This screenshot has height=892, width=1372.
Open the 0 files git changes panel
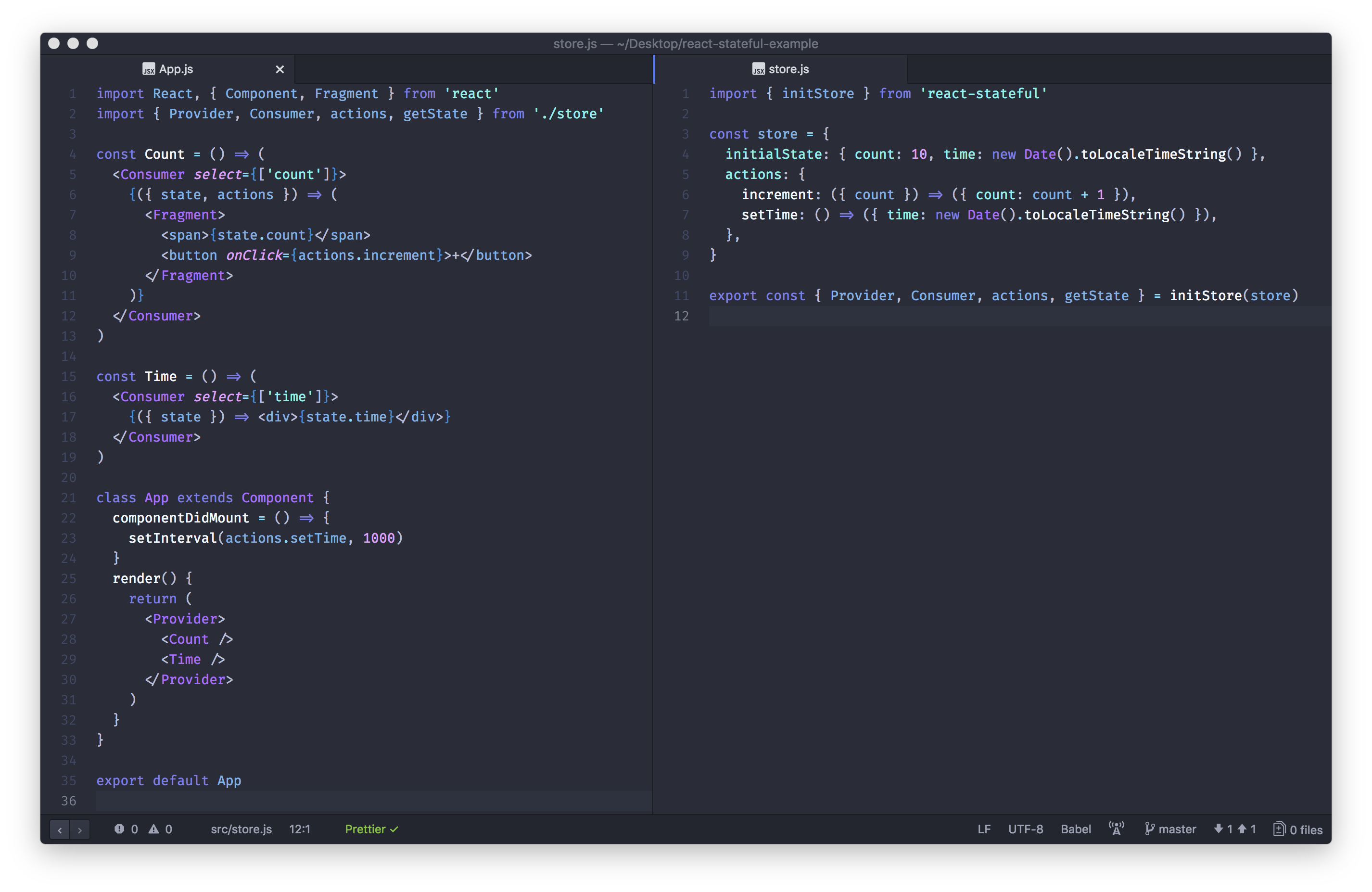click(x=1297, y=829)
